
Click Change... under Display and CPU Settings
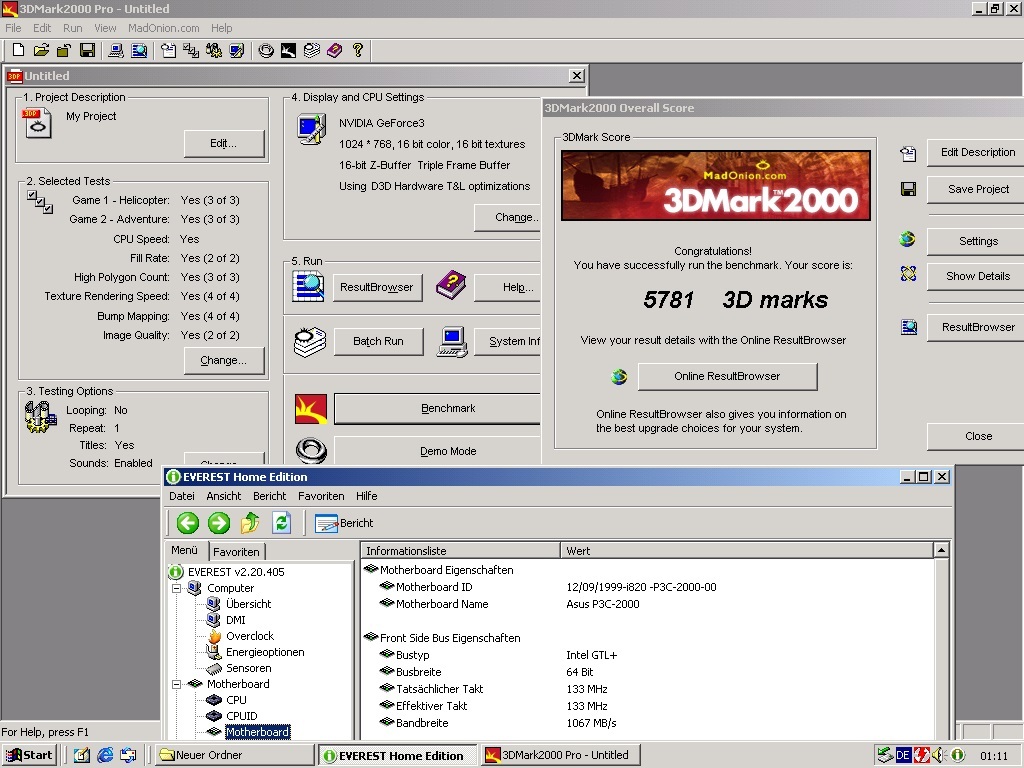[509, 217]
